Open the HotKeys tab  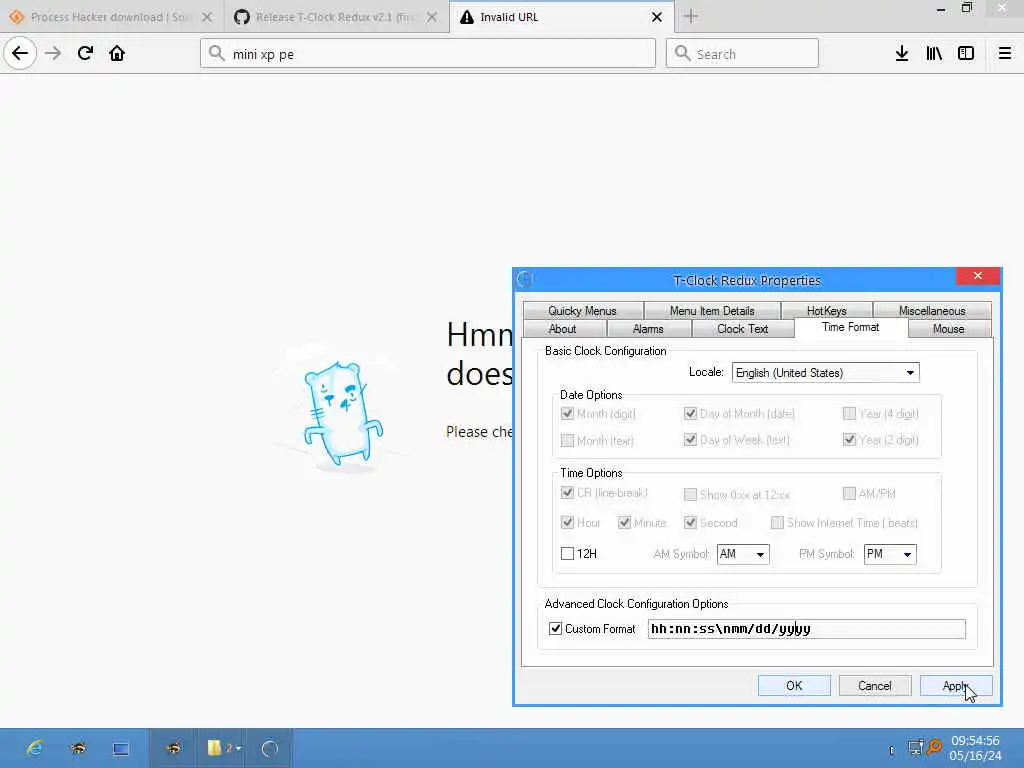coord(826,311)
